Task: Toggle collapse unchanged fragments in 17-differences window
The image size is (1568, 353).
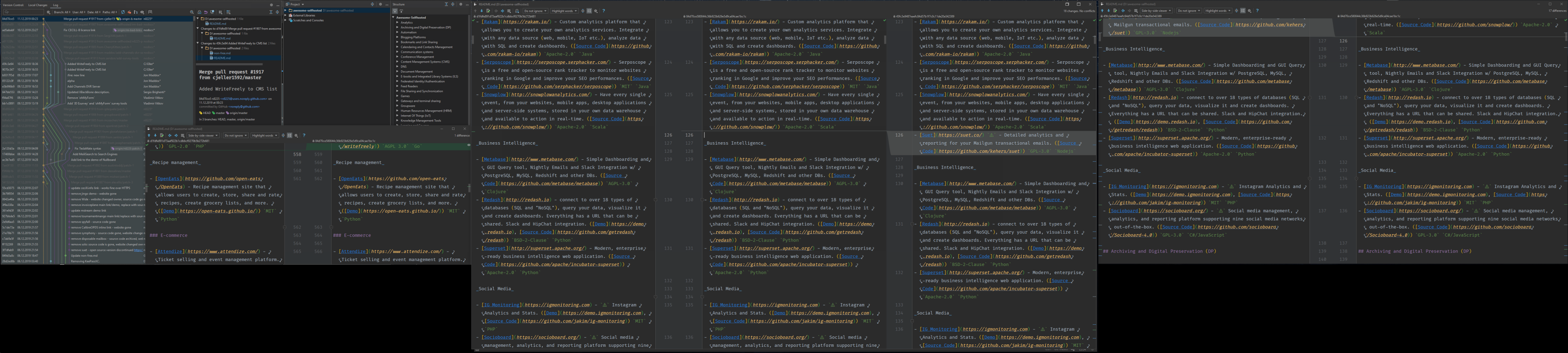Action: point(1237,11)
